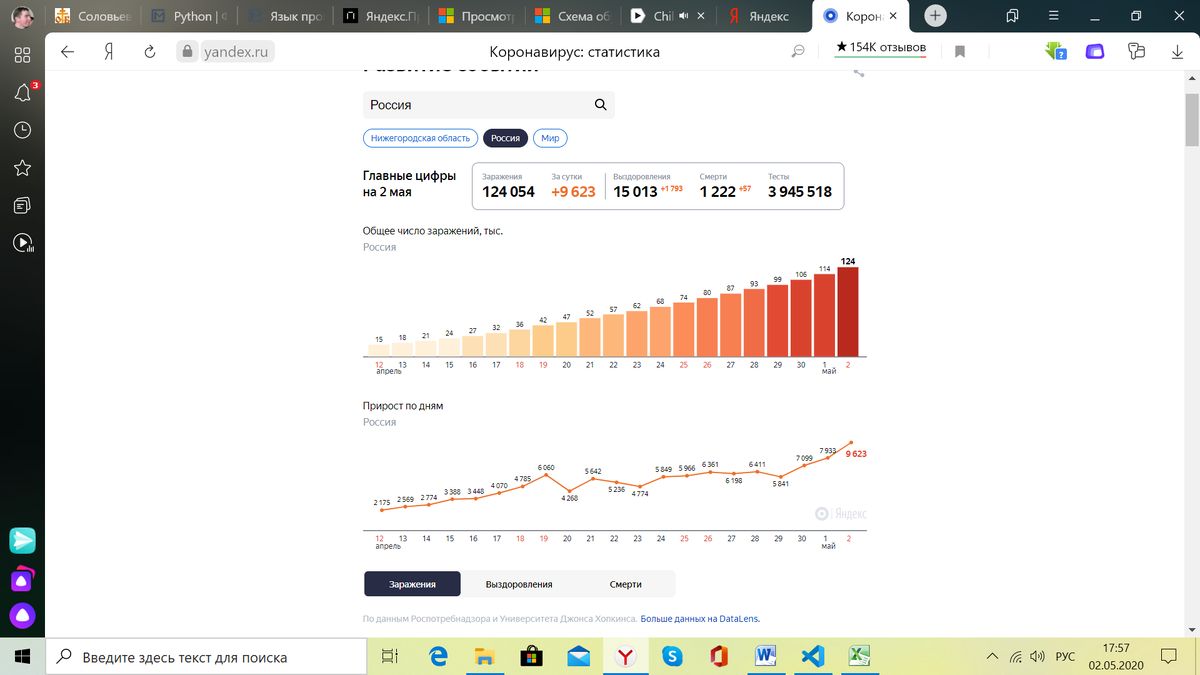
Task: Switch to the Соловьев tab
Action: tap(92, 16)
